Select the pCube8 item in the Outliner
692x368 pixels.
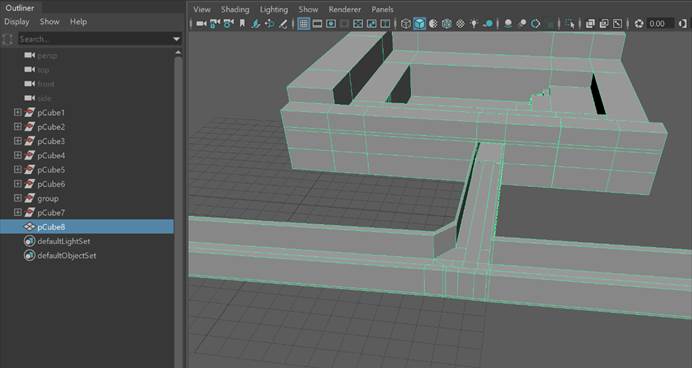pyautogui.click(x=51, y=227)
